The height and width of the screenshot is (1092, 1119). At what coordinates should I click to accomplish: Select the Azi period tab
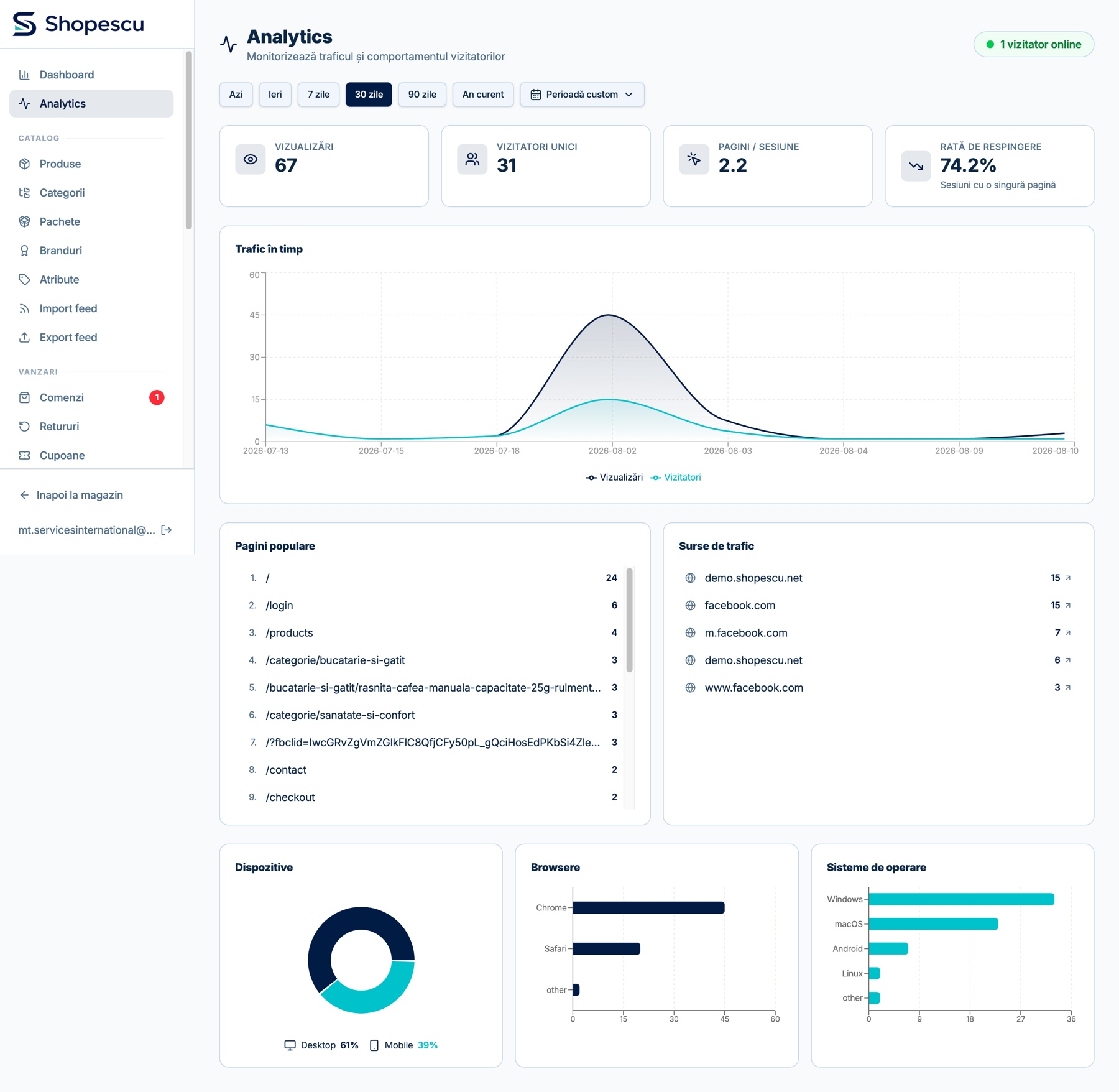[x=236, y=95]
